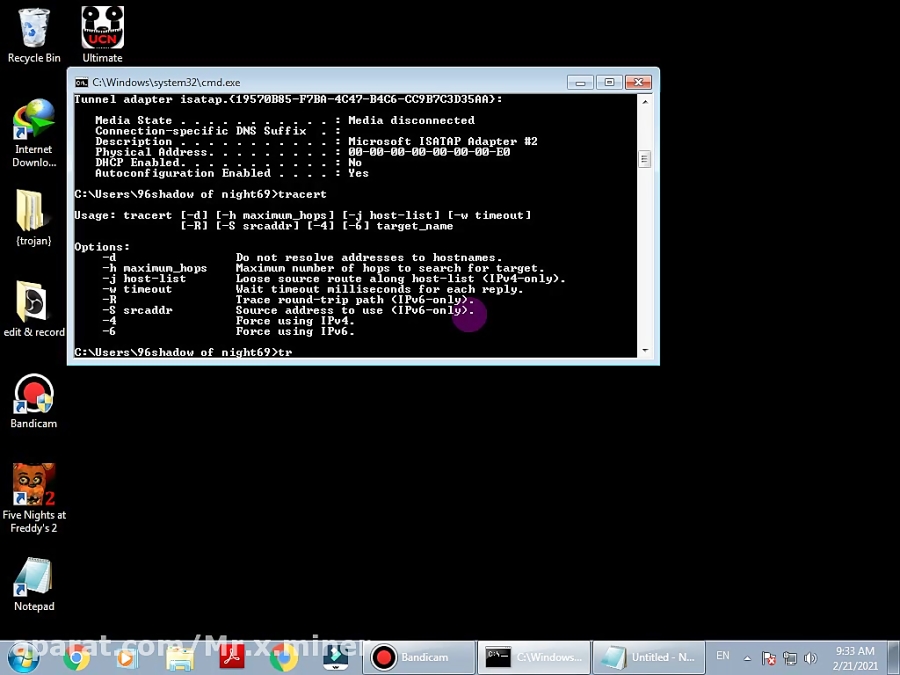Open the clock showing 9:33 AM
This screenshot has width=900, height=675.
coord(856,657)
